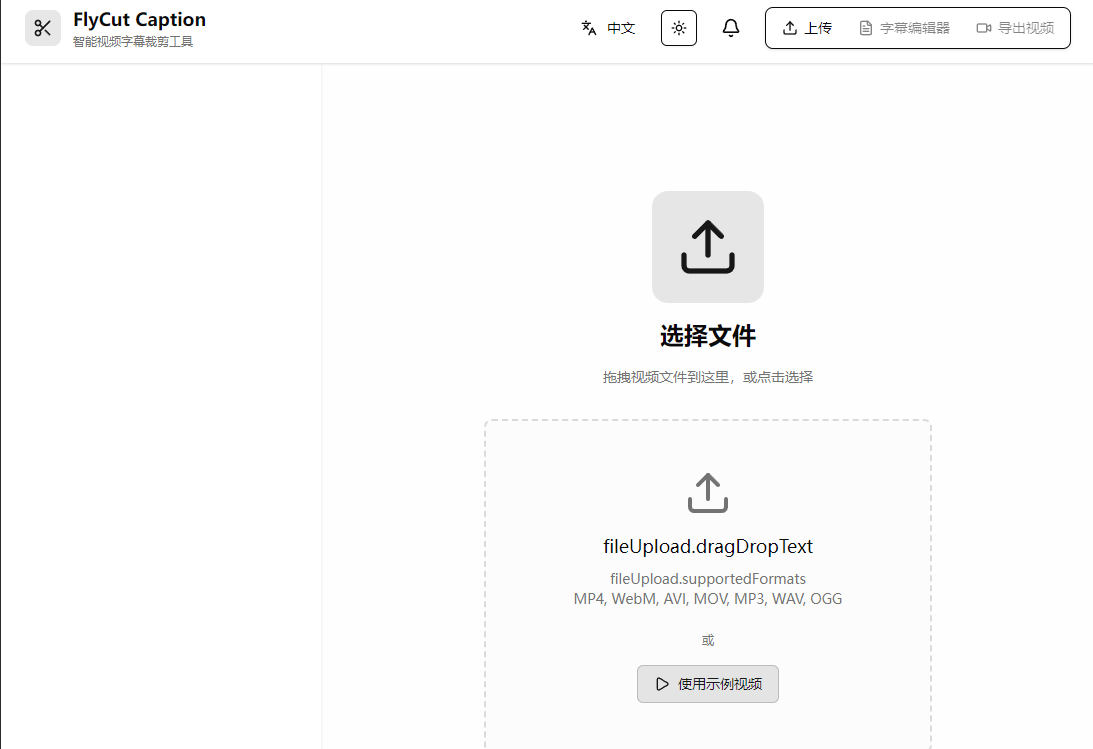
Task: Click the document icon beside 字幕编辑器
Action: pyautogui.click(x=866, y=28)
